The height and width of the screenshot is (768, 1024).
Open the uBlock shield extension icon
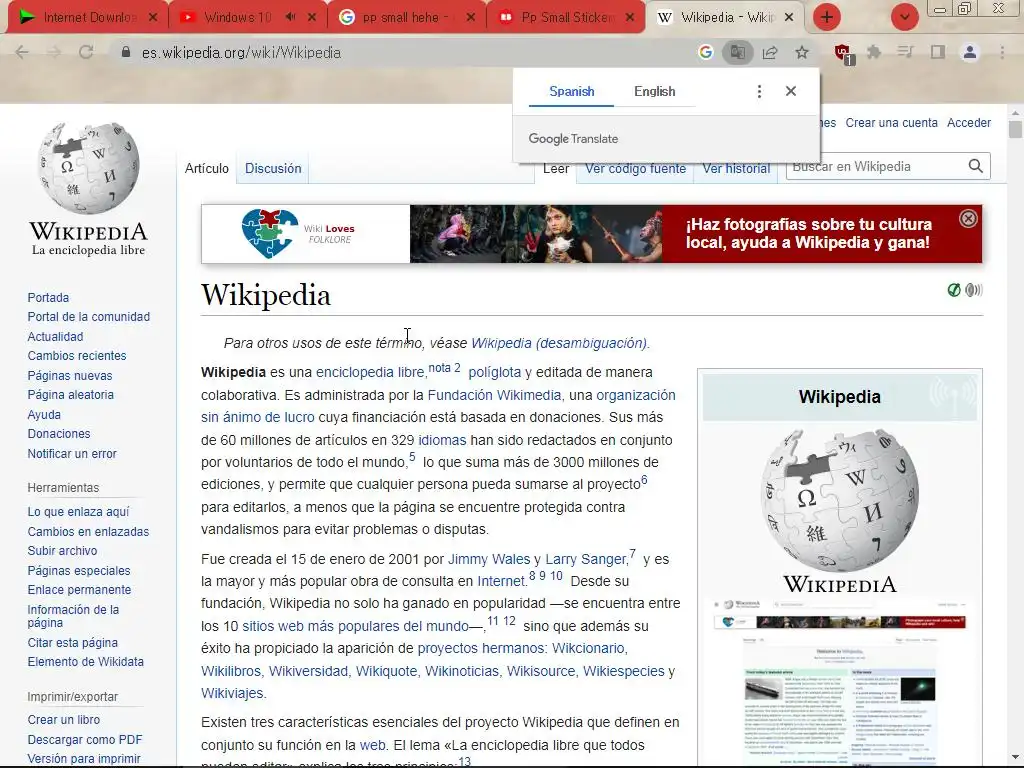842,54
